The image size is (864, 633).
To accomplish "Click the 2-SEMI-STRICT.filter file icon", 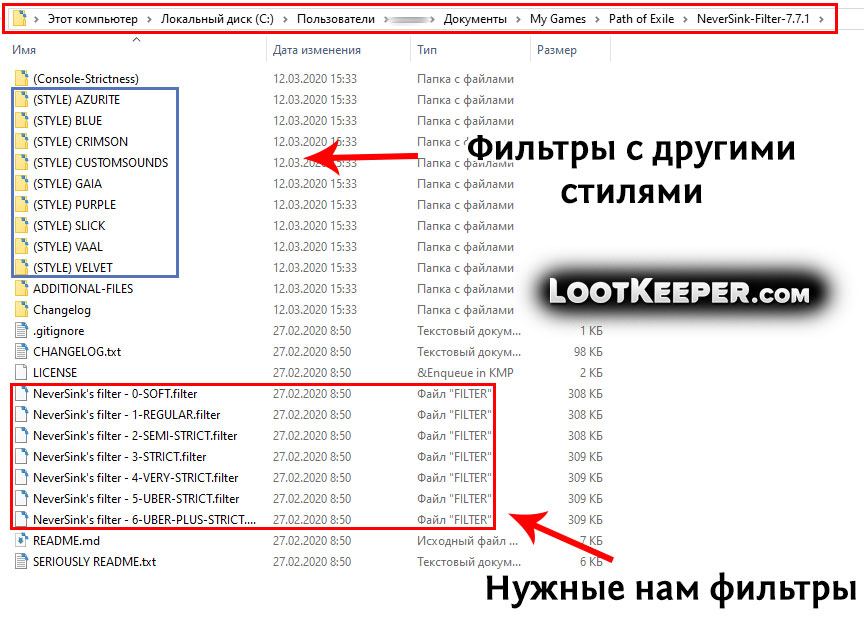I will point(21,435).
